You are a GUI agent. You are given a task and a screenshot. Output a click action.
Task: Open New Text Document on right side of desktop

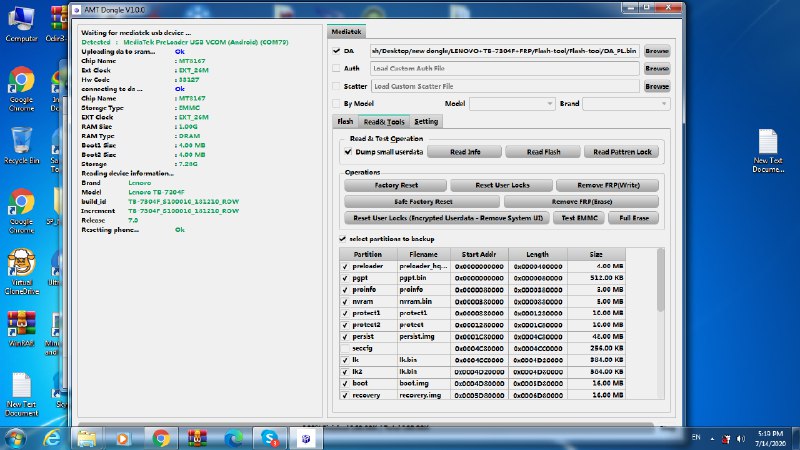click(768, 151)
